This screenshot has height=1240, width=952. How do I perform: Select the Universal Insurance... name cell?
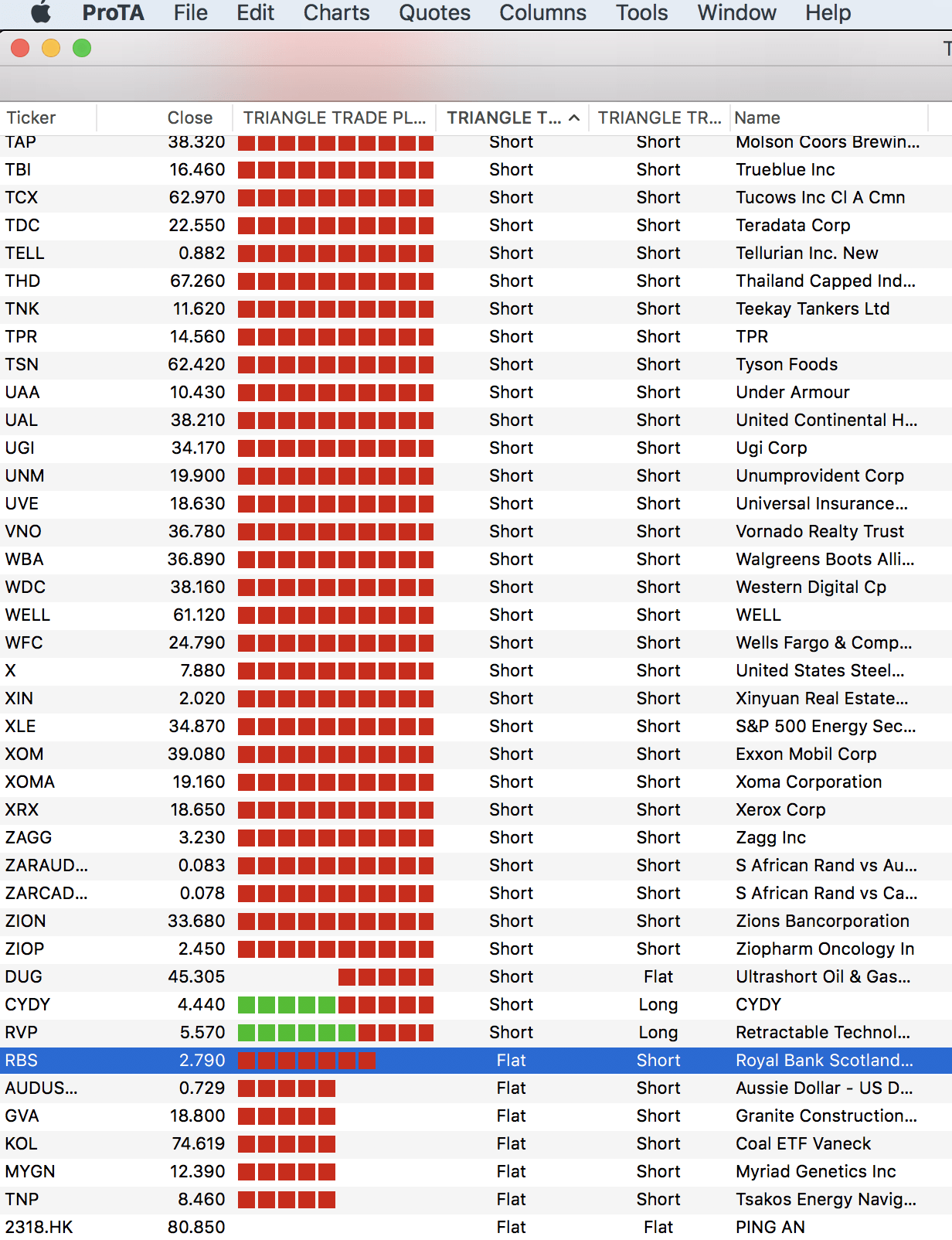(822, 504)
